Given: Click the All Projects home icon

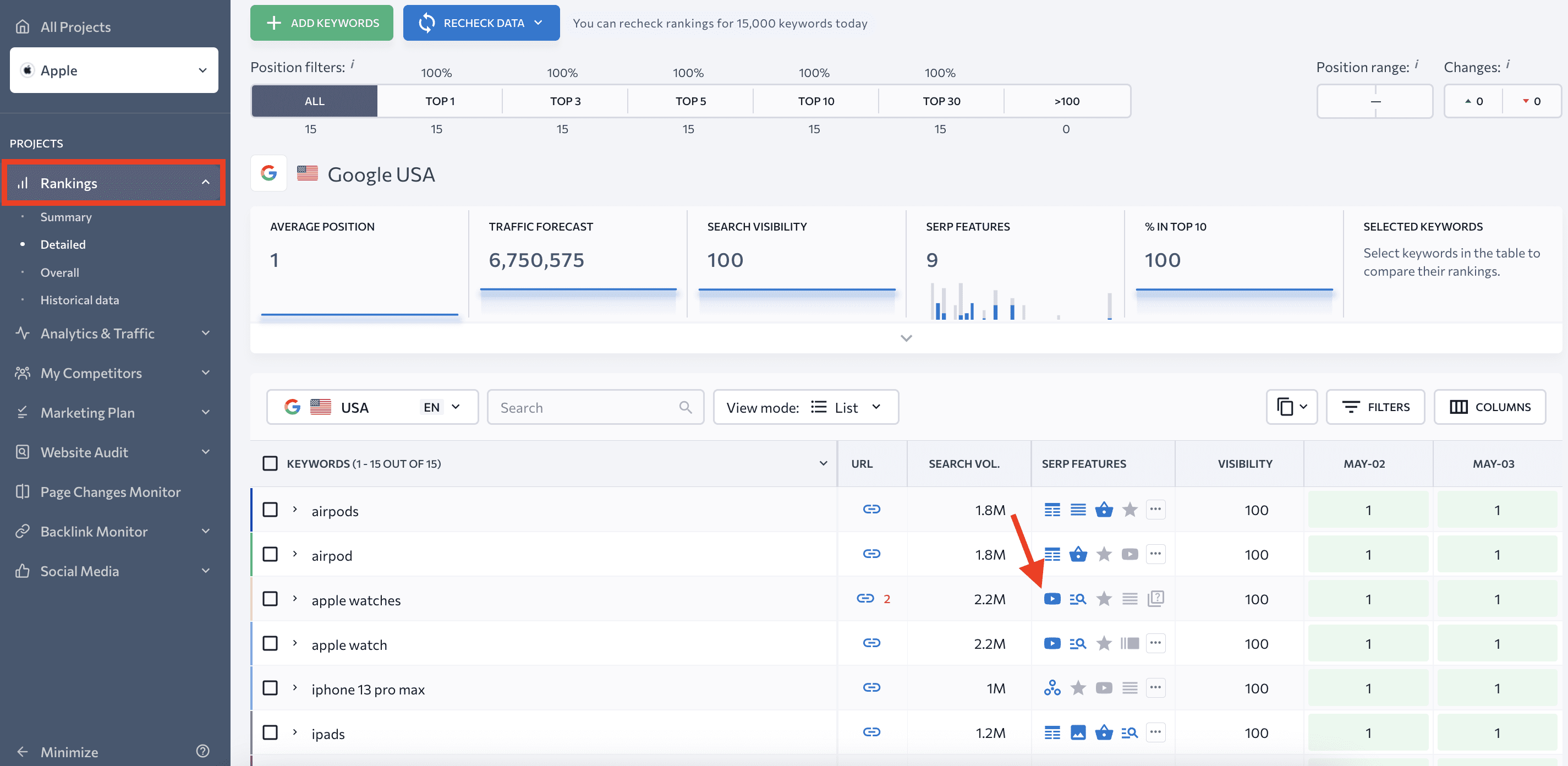Looking at the screenshot, I should pos(23,27).
